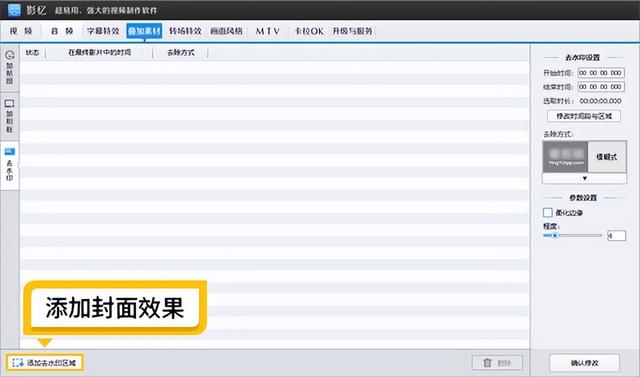Click the 去除方式 column header
This screenshot has width=640, height=377.
(181, 52)
